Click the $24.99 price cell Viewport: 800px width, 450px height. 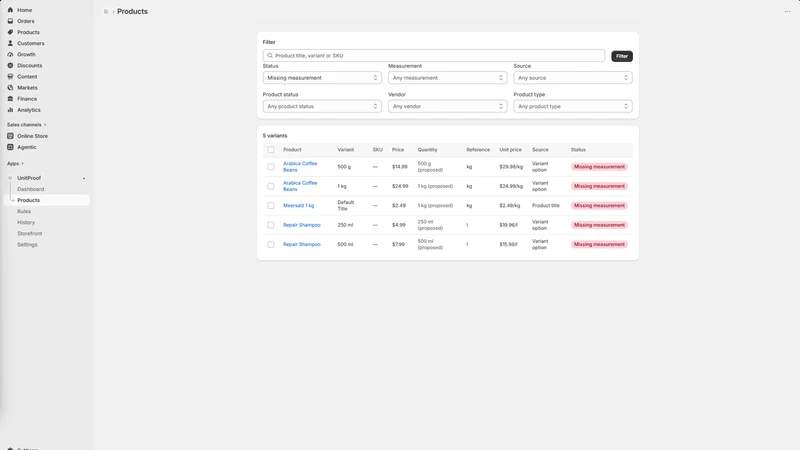pyautogui.click(x=400, y=186)
